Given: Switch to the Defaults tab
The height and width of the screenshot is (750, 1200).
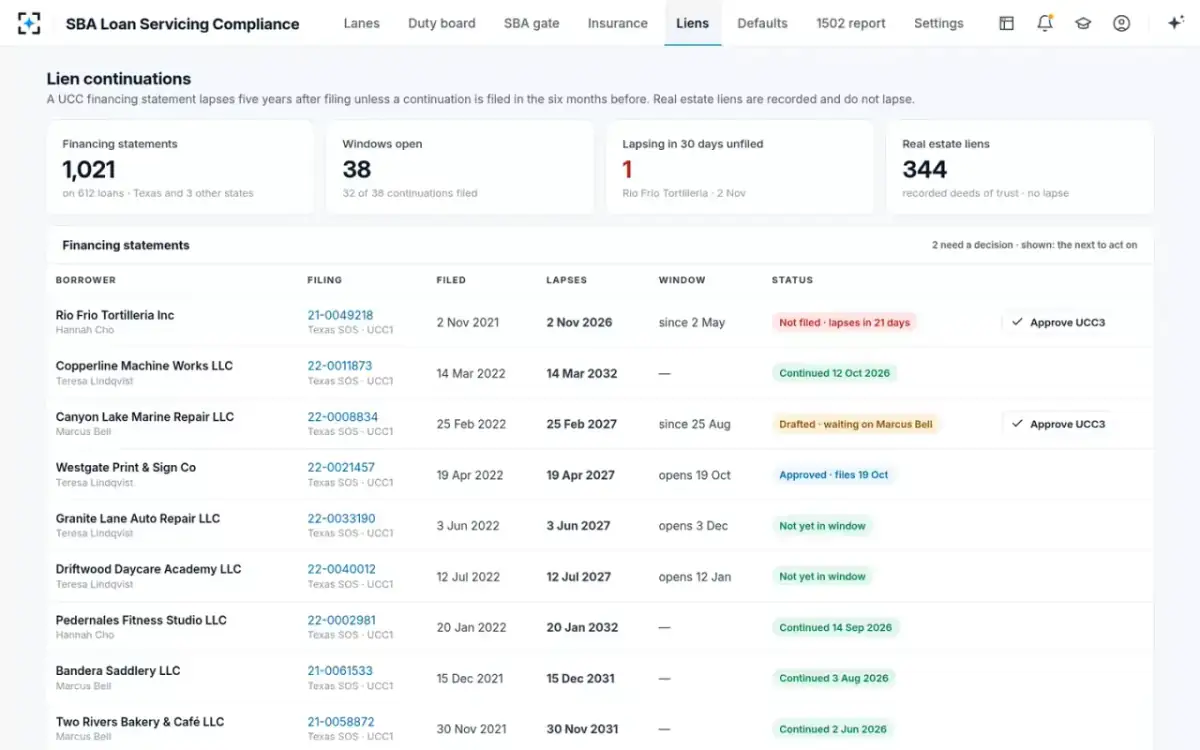Looking at the screenshot, I should click(x=762, y=23).
